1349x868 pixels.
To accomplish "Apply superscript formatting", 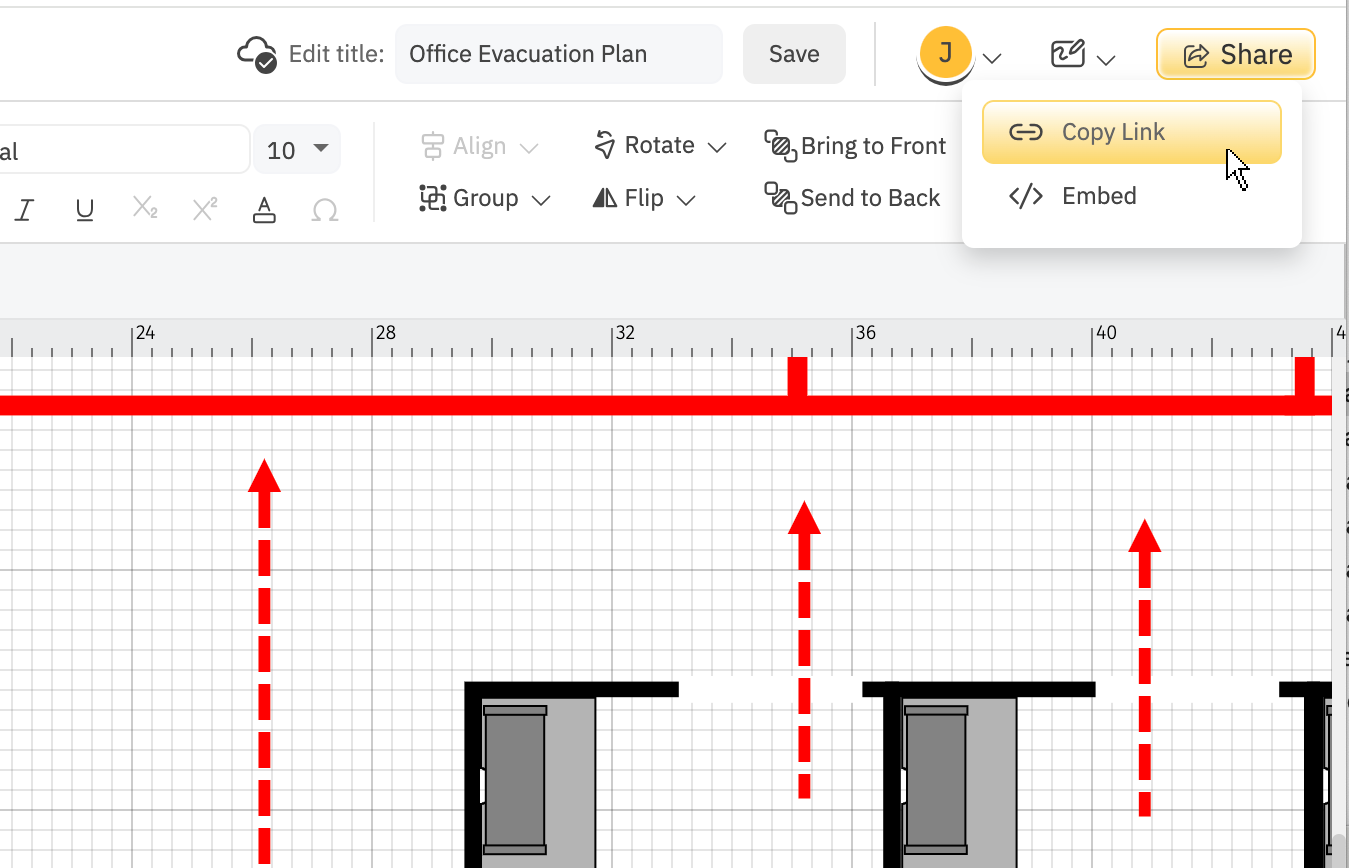I will pos(205,209).
